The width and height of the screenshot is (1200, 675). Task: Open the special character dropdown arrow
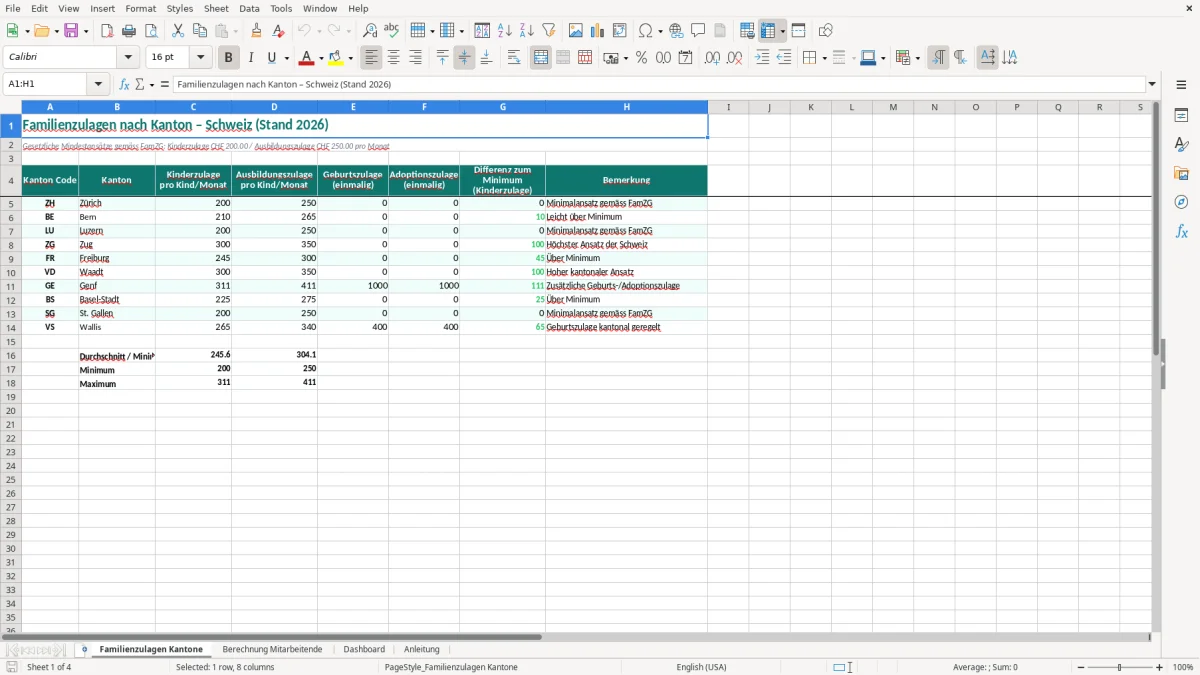pos(660,31)
